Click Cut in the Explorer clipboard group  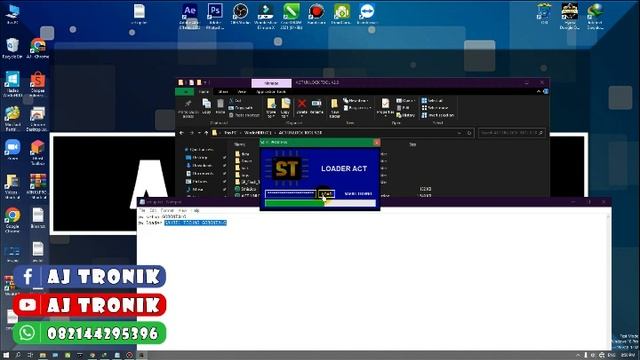pos(236,100)
